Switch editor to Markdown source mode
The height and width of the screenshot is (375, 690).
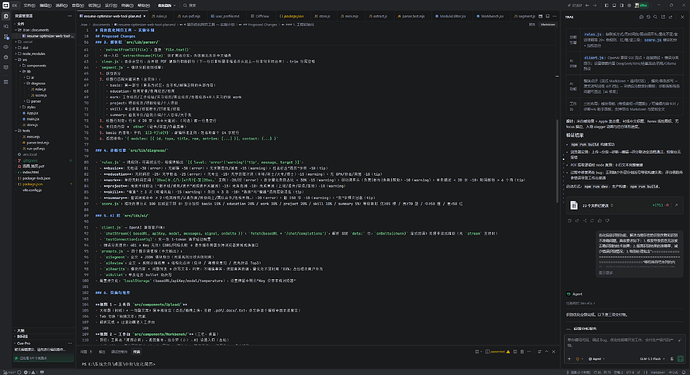(x=548, y=25)
